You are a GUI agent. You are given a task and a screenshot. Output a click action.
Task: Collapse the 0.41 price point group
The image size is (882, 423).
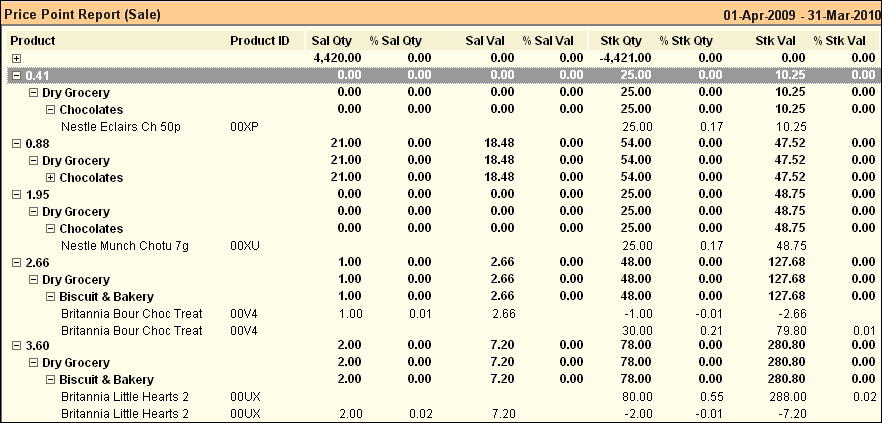[16, 75]
